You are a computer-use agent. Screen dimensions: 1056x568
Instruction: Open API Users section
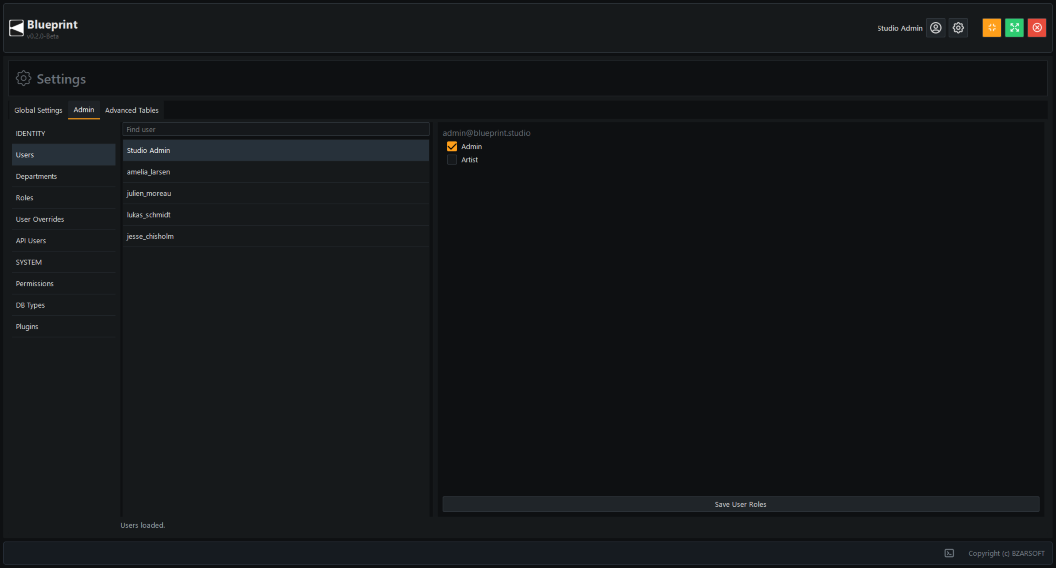63,241
